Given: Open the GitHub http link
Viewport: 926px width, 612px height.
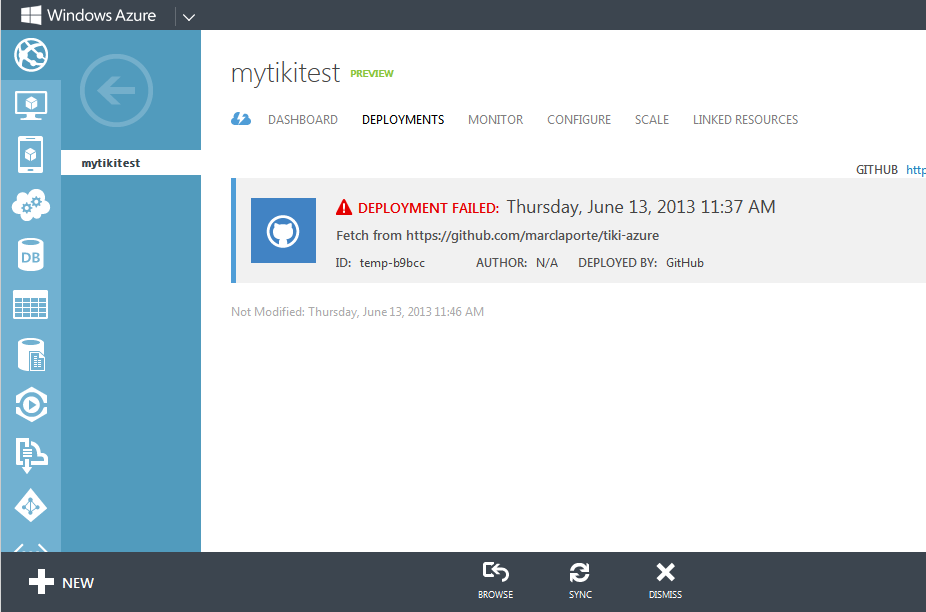Looking at the screenshot, I should click(916, 170).
